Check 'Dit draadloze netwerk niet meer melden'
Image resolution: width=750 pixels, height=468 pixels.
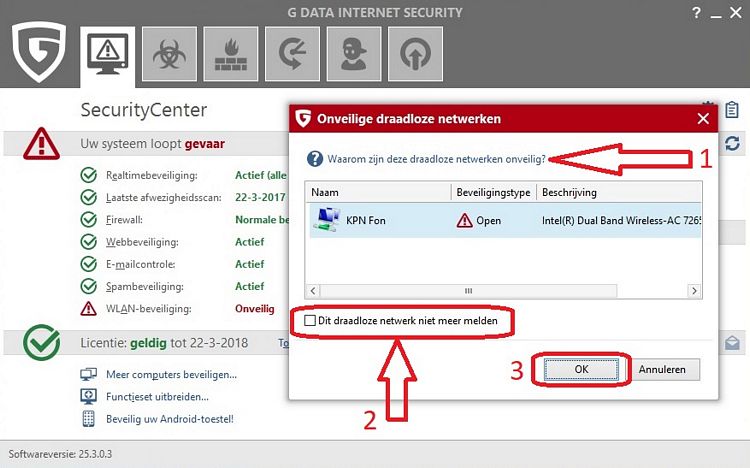tap(310, 321)
